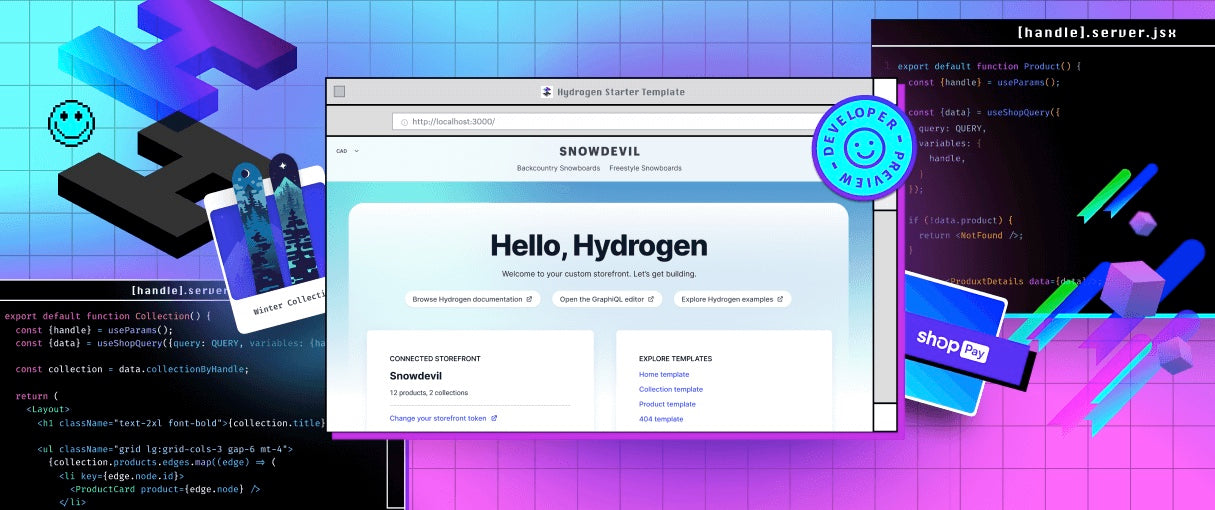Click the Shop Pay logo
The height and width of the screenshot is (510, 1215).
[x=952, y=344]
